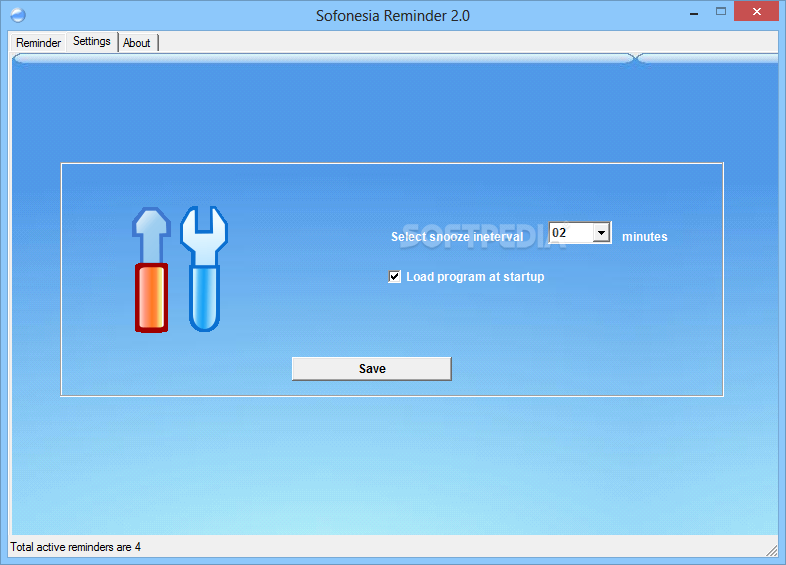Viewport: 786px width, 565px height.
Task: Click the 'Total active reminders are 4' status text
Action: click(76, 547)
